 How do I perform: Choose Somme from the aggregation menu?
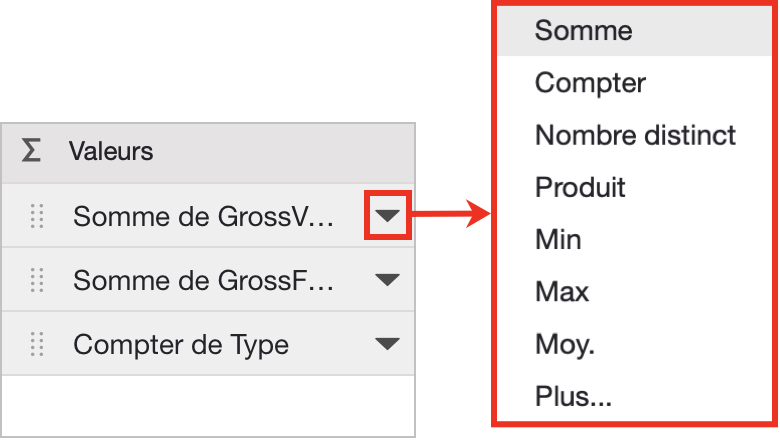583,30
